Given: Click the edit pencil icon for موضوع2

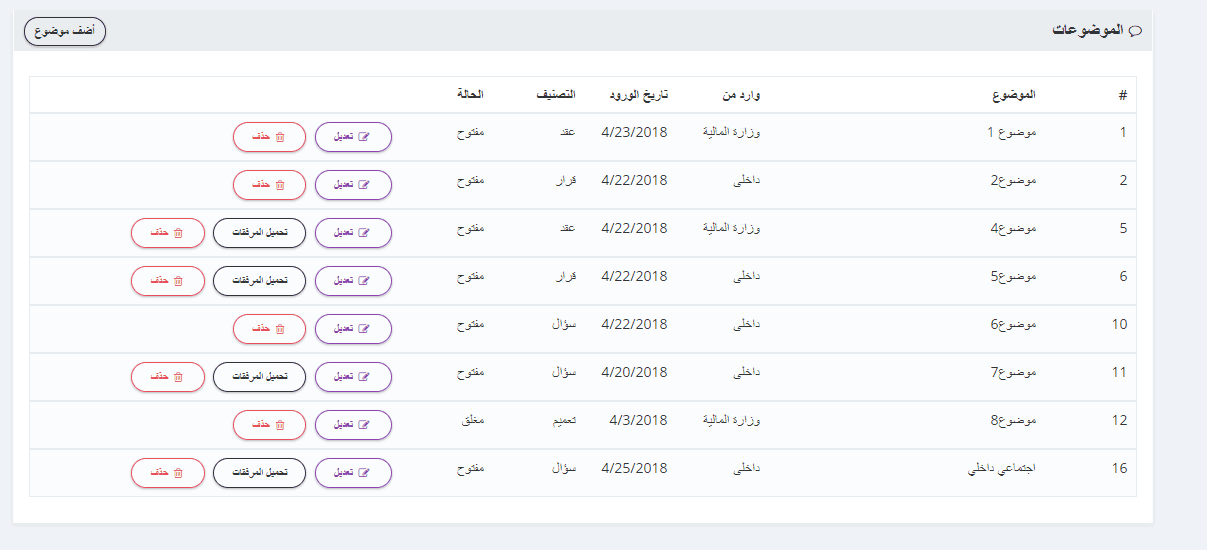Looking at the screenshot, I should coord(364,185).
